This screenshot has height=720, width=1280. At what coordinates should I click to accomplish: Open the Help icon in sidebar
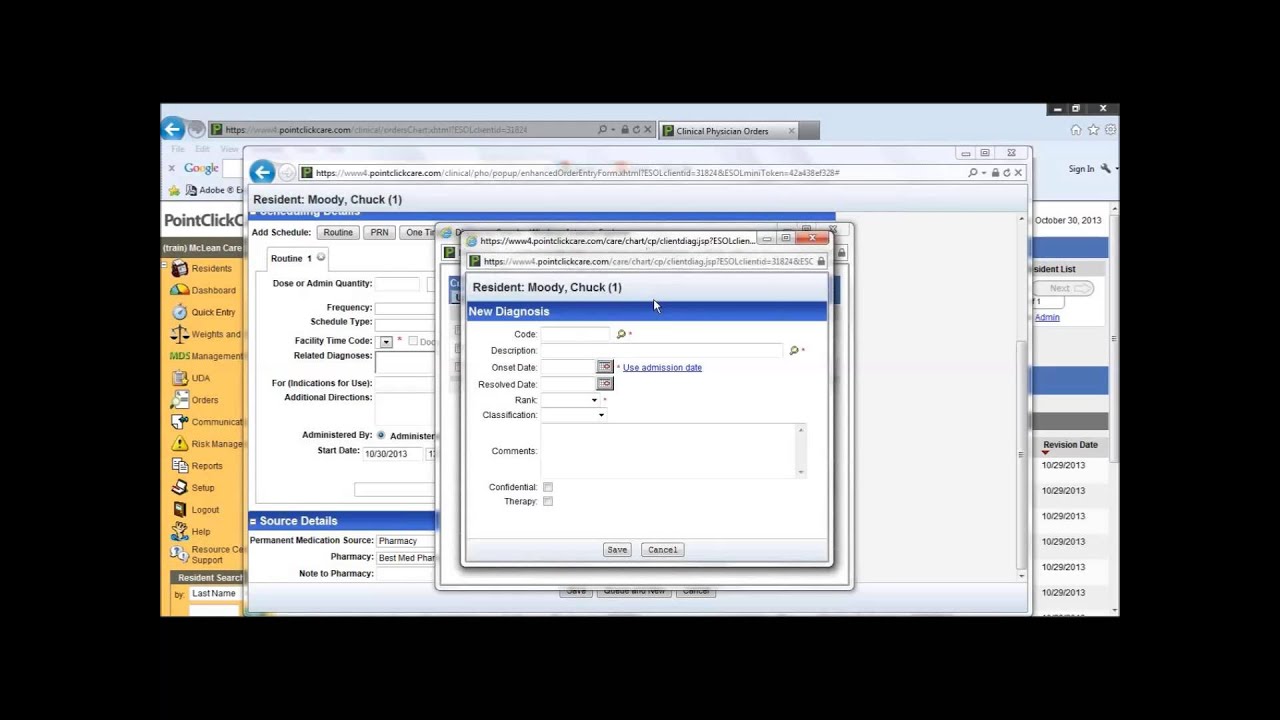179,531
